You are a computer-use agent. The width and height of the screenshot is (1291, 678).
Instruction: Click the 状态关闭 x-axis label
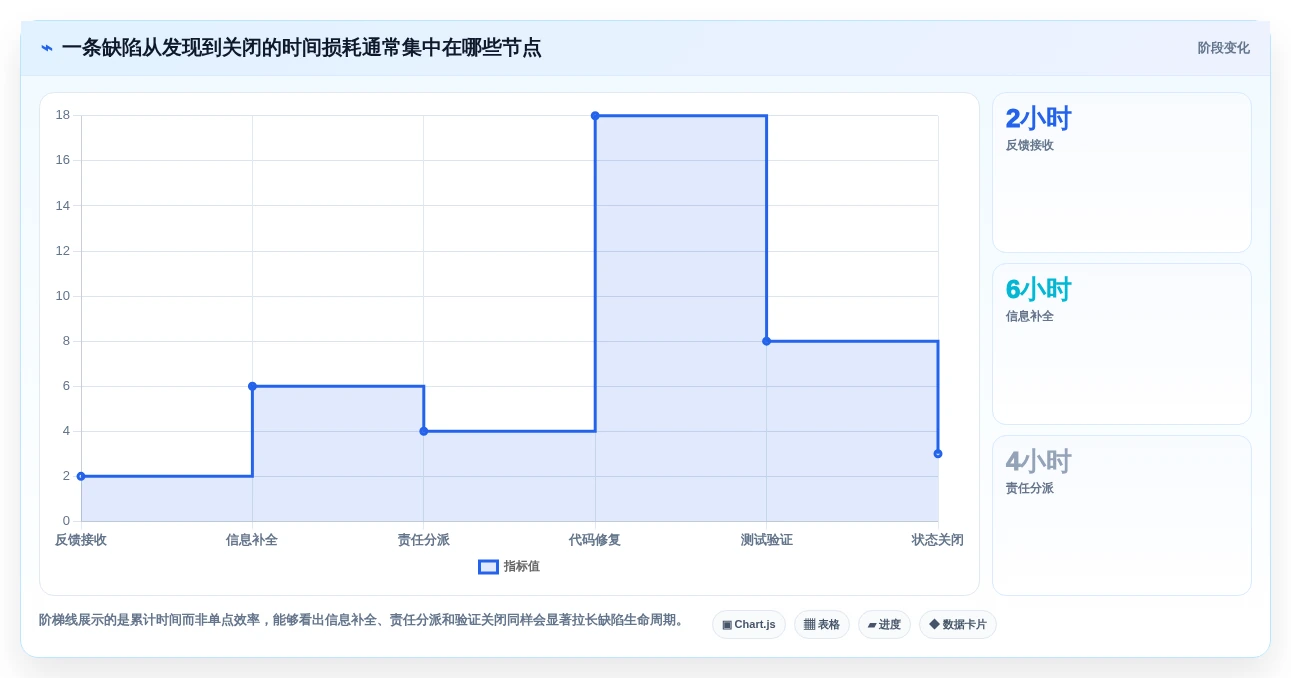click(x=938, y=540)
